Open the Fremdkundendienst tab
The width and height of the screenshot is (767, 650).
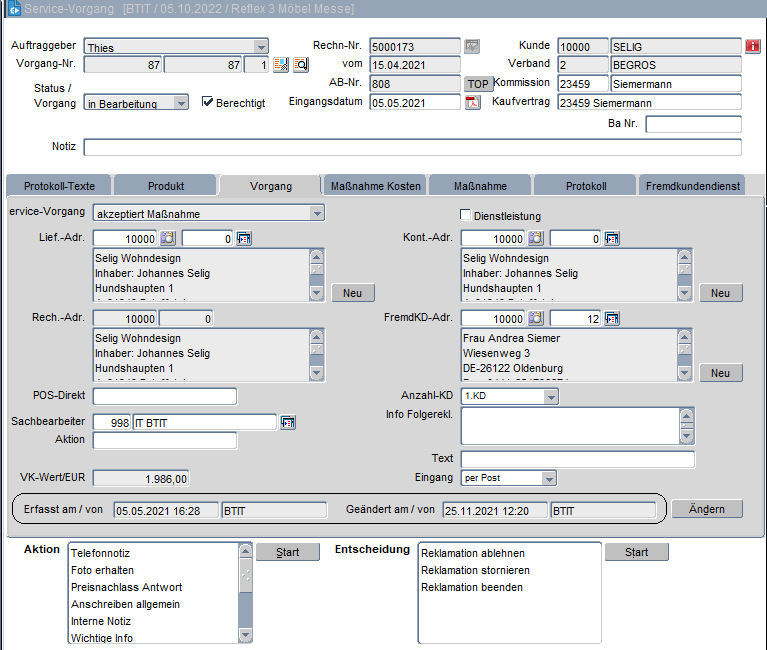click(x=693, y=186)
